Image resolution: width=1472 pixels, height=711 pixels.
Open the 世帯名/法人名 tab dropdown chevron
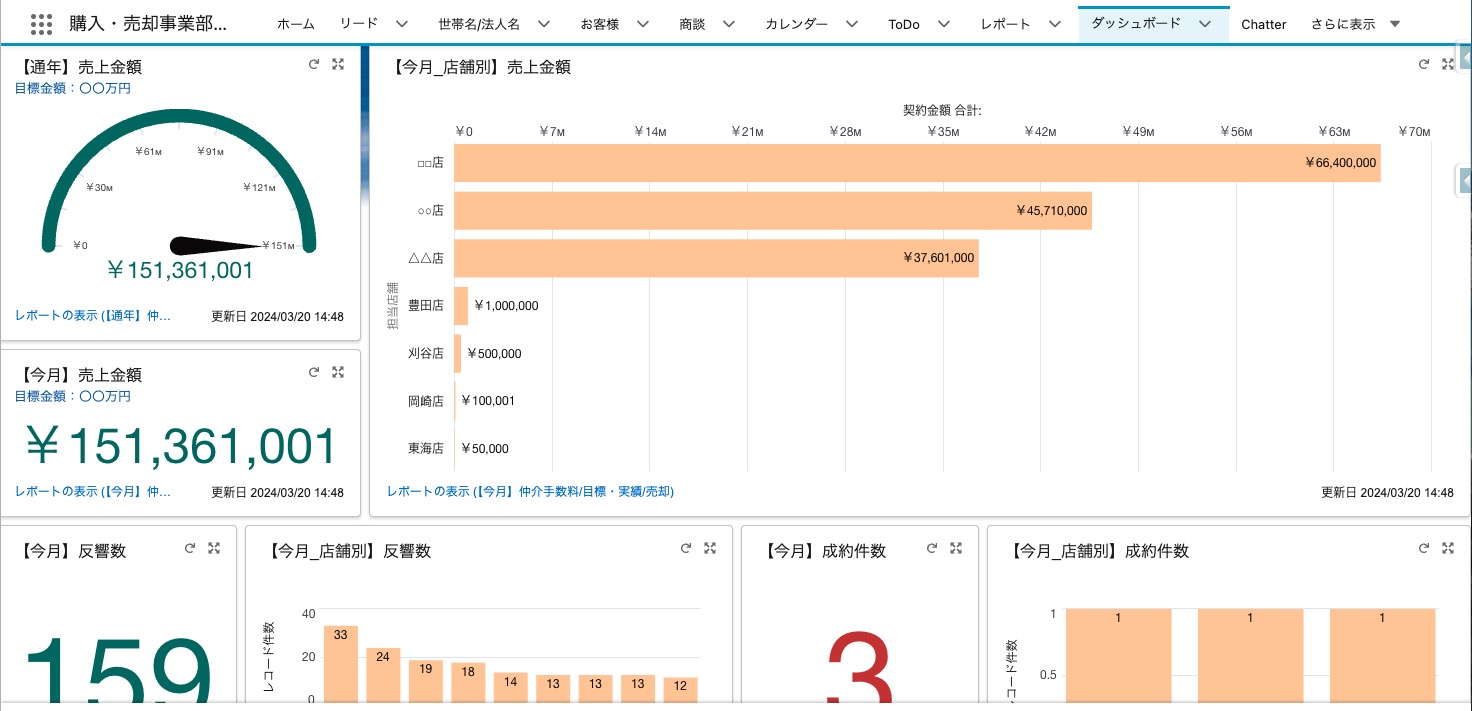pyautogui.click(x=544, y=24)
